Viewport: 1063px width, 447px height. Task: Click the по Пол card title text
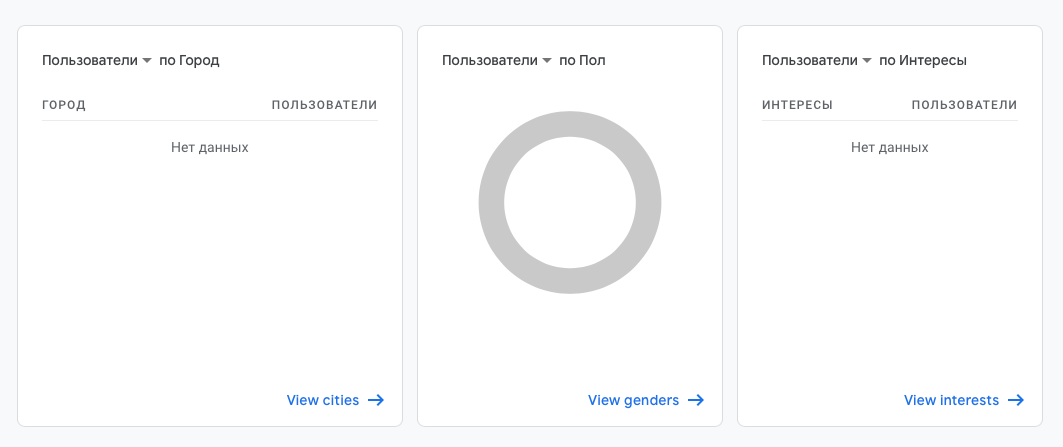(x=582, y=60)
